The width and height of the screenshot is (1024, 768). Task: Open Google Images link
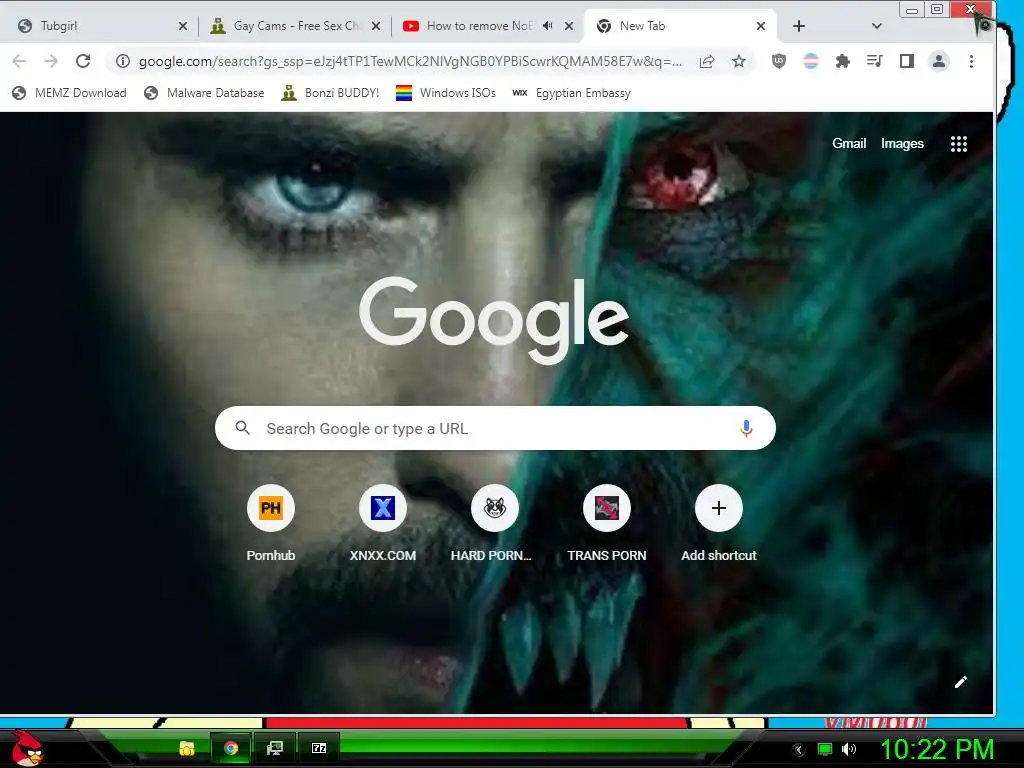pyautogui.click(x=902, y=144)
